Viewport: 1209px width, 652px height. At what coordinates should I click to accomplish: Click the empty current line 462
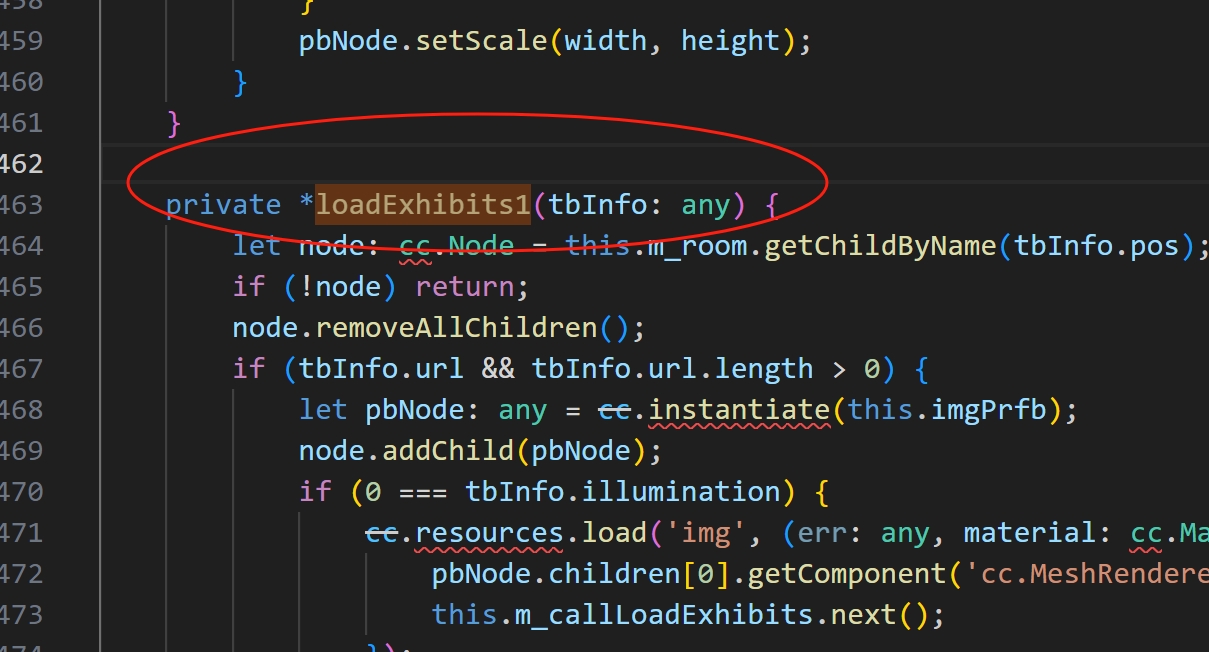pos(600,164)
